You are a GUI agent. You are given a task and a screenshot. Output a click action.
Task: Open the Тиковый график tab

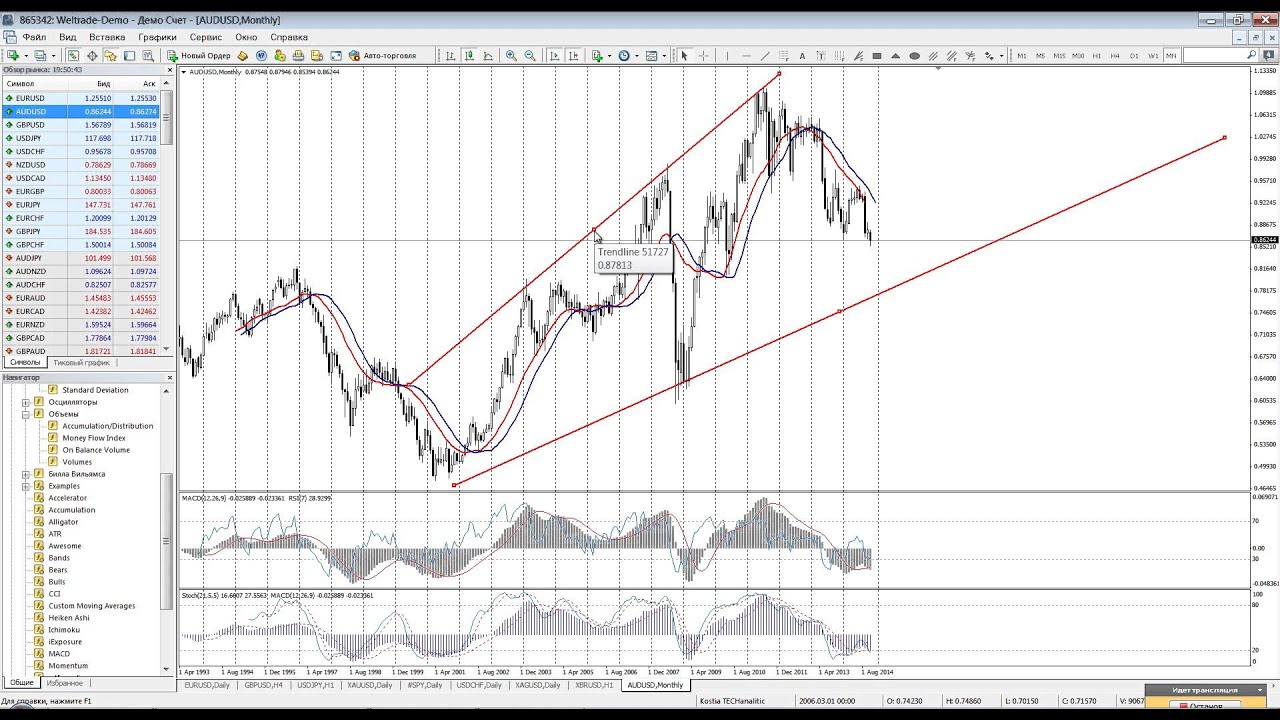[x=82, y=362]
